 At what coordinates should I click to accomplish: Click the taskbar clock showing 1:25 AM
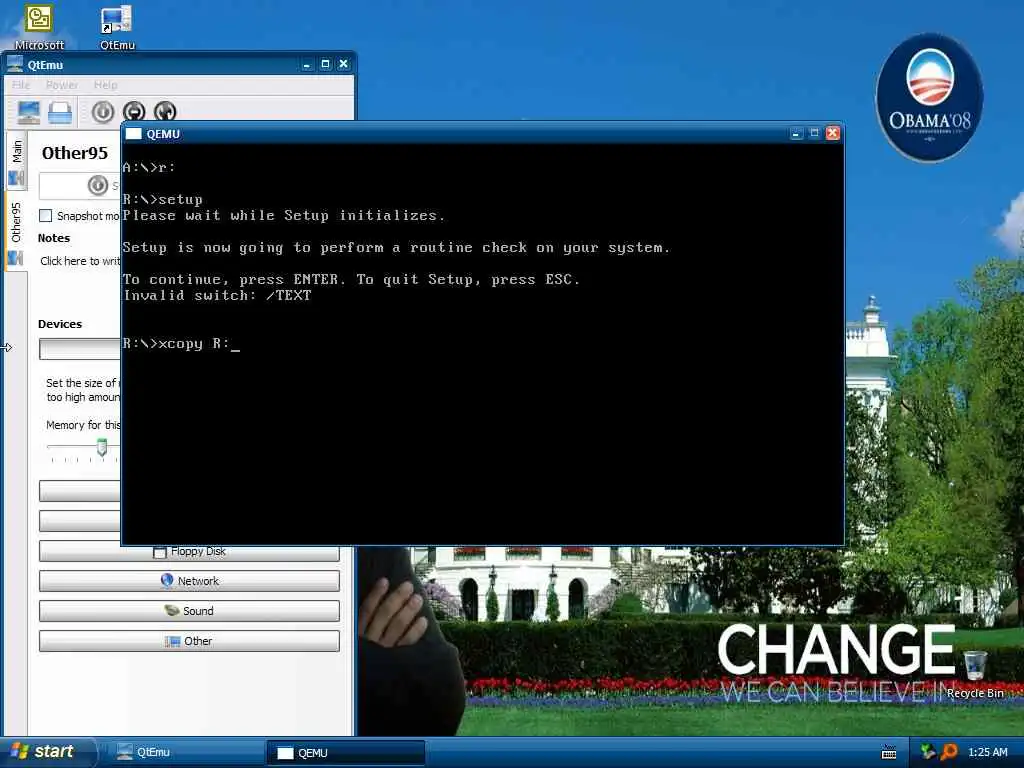pyautogui.click(x=987, y=752)
